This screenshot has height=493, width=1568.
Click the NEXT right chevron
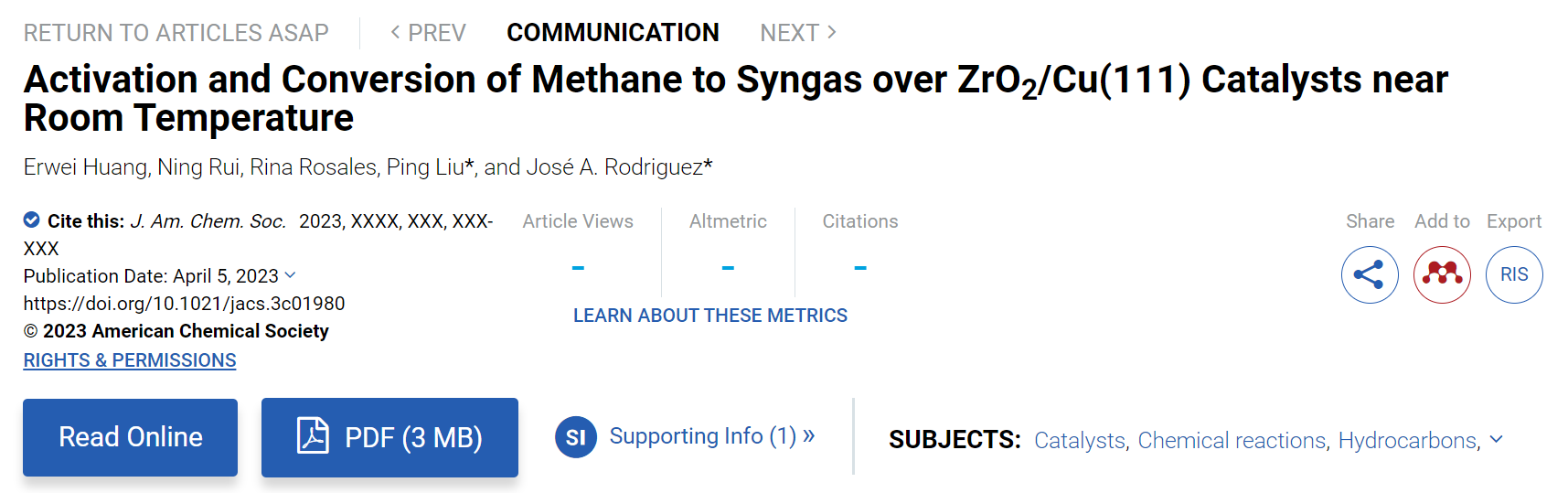831,32
